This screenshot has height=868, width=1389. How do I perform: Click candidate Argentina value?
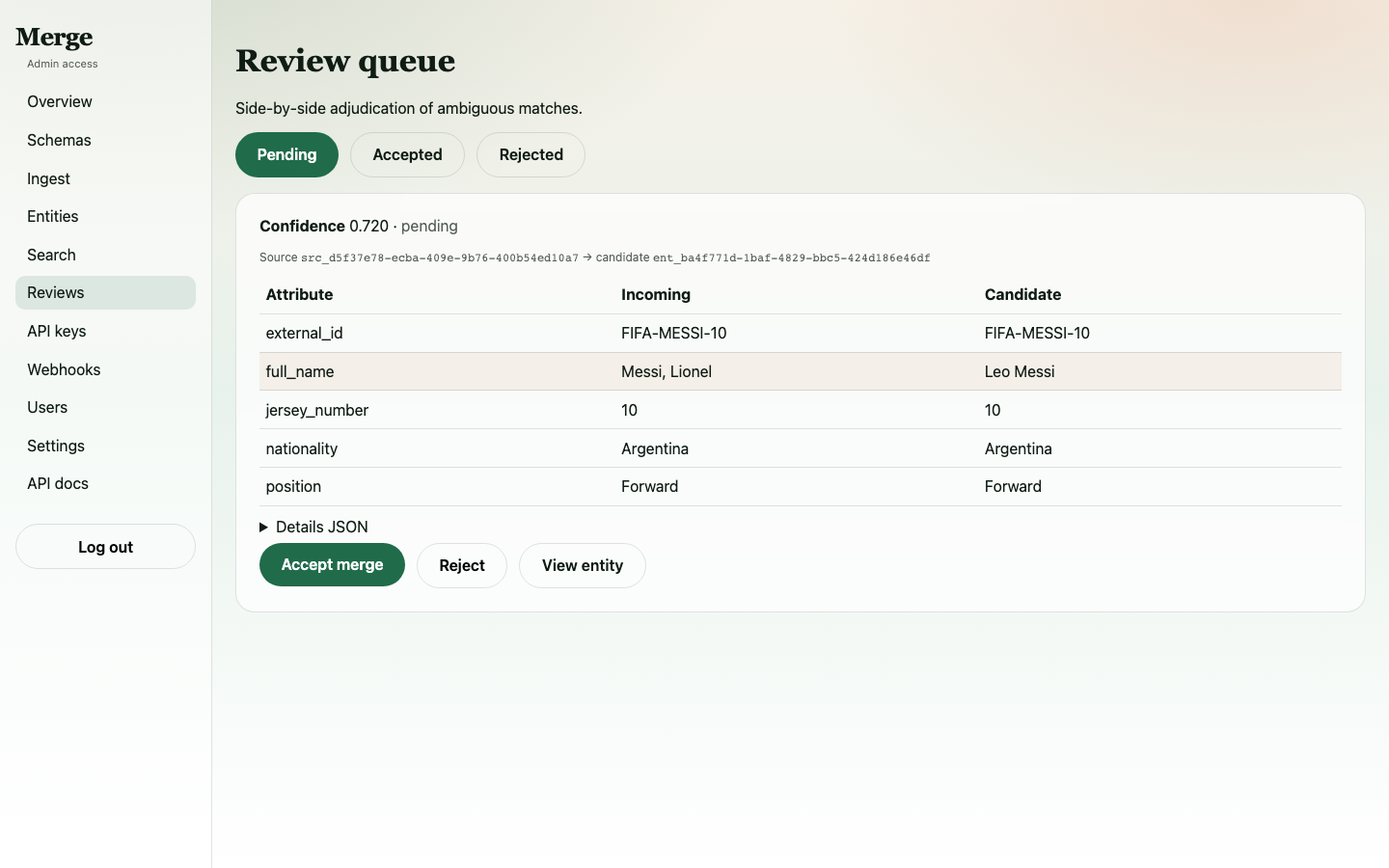point(1019,448)
